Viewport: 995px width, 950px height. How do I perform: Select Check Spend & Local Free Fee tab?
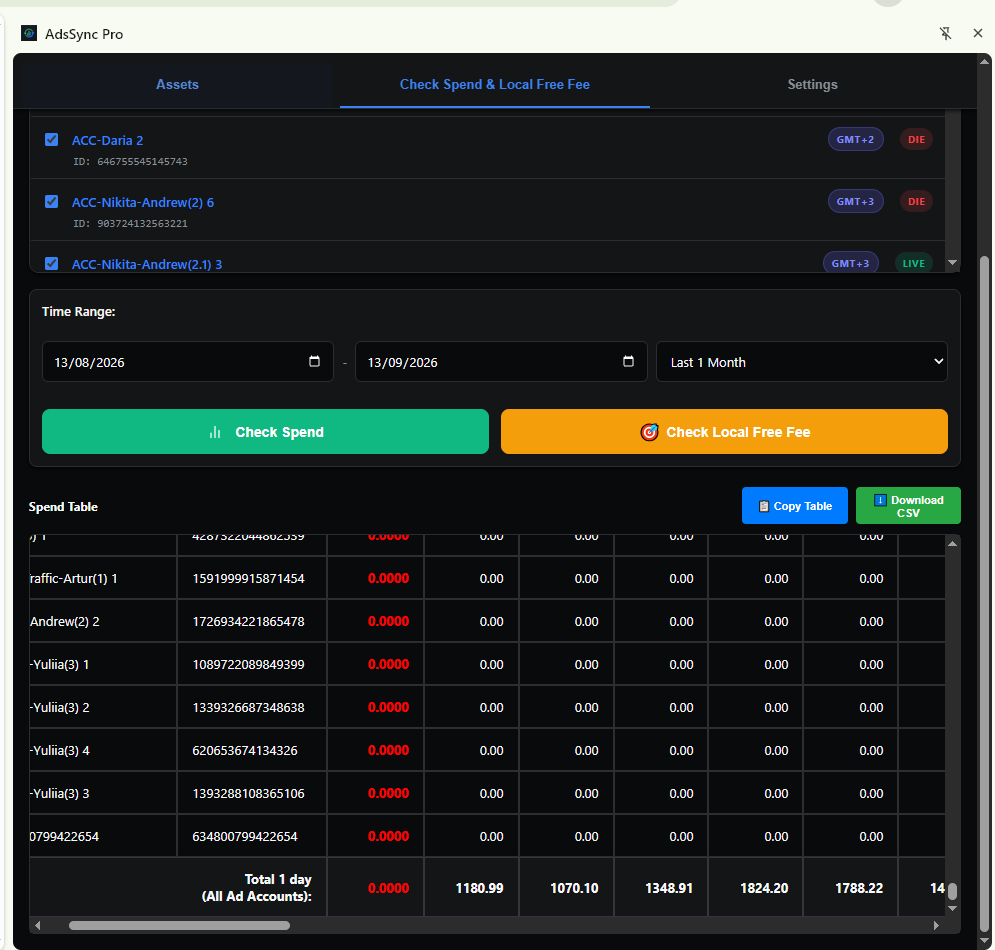(495, 84)
